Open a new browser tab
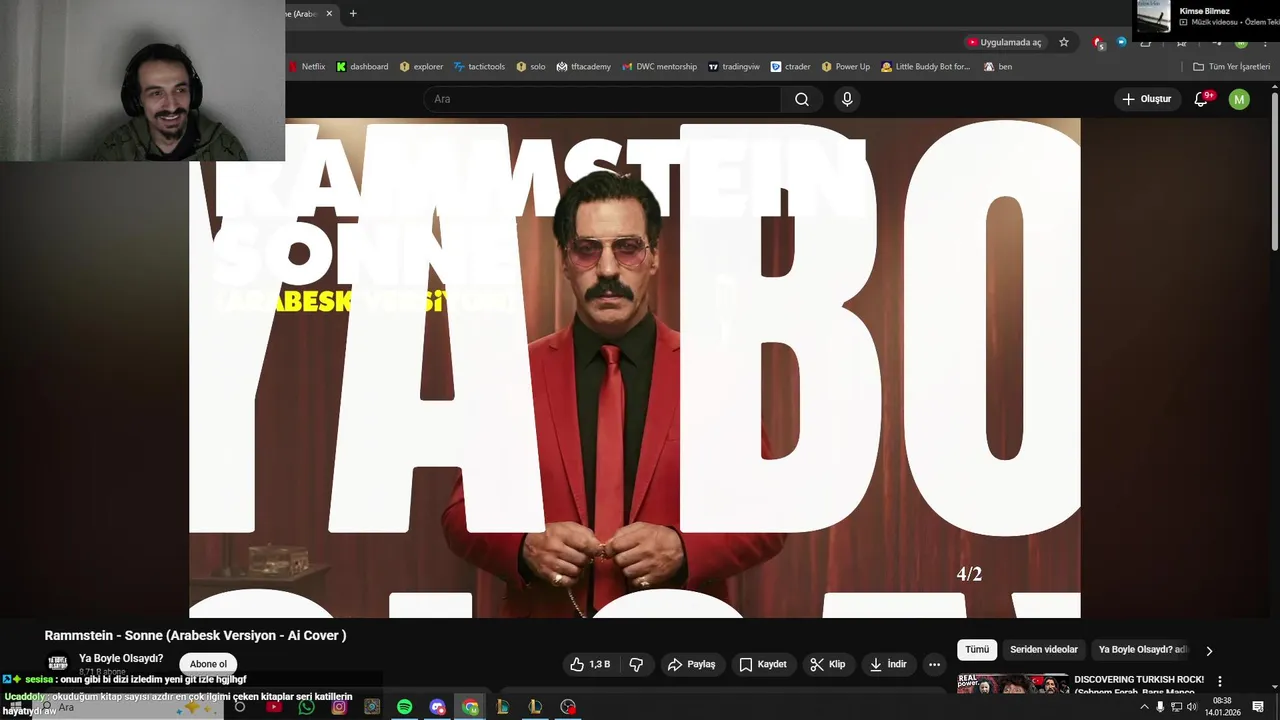The height and width of the screenshot is (720, 1280). pos(353,13)
